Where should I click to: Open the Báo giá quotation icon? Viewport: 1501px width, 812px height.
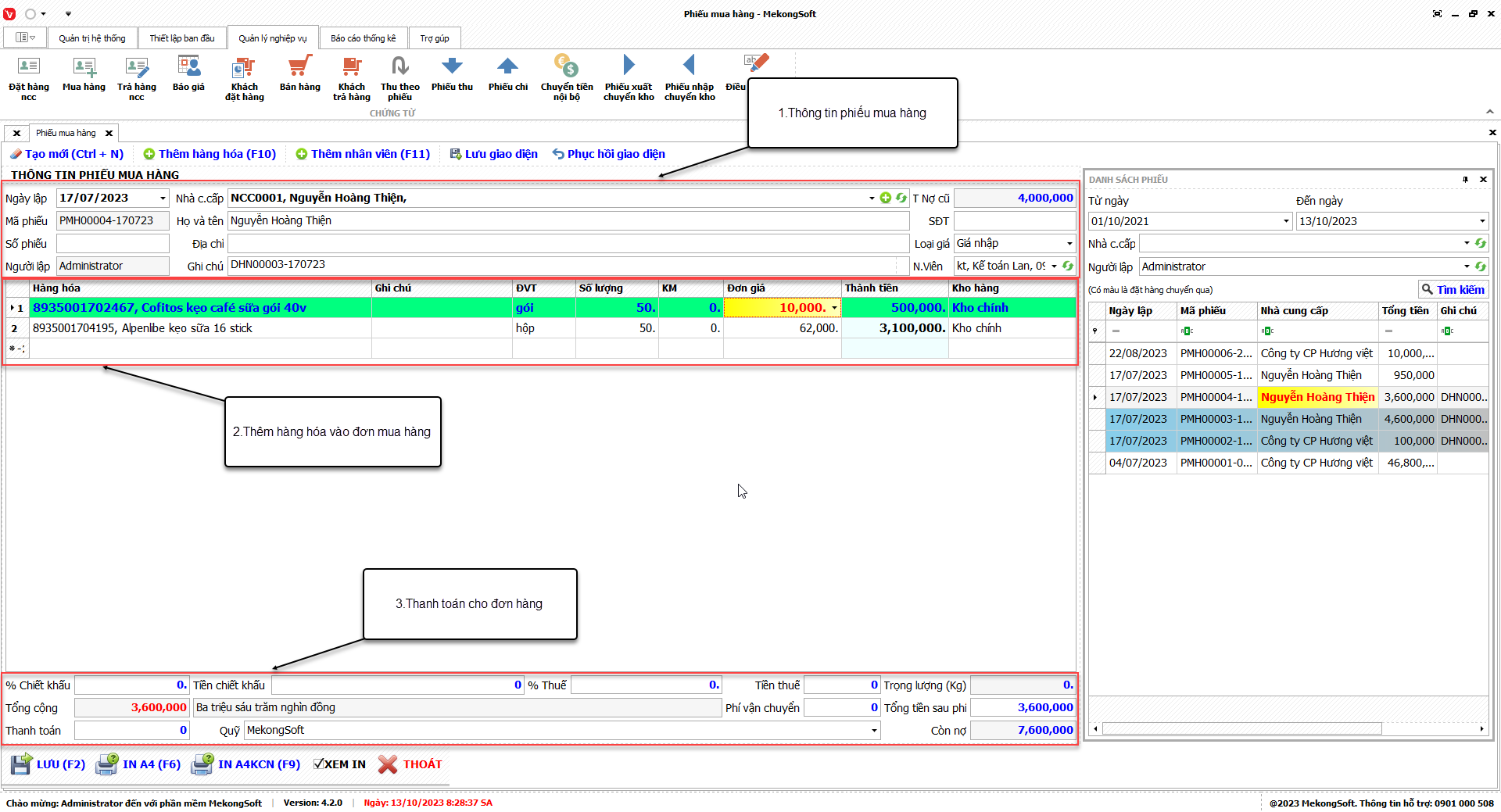[188, 68]
